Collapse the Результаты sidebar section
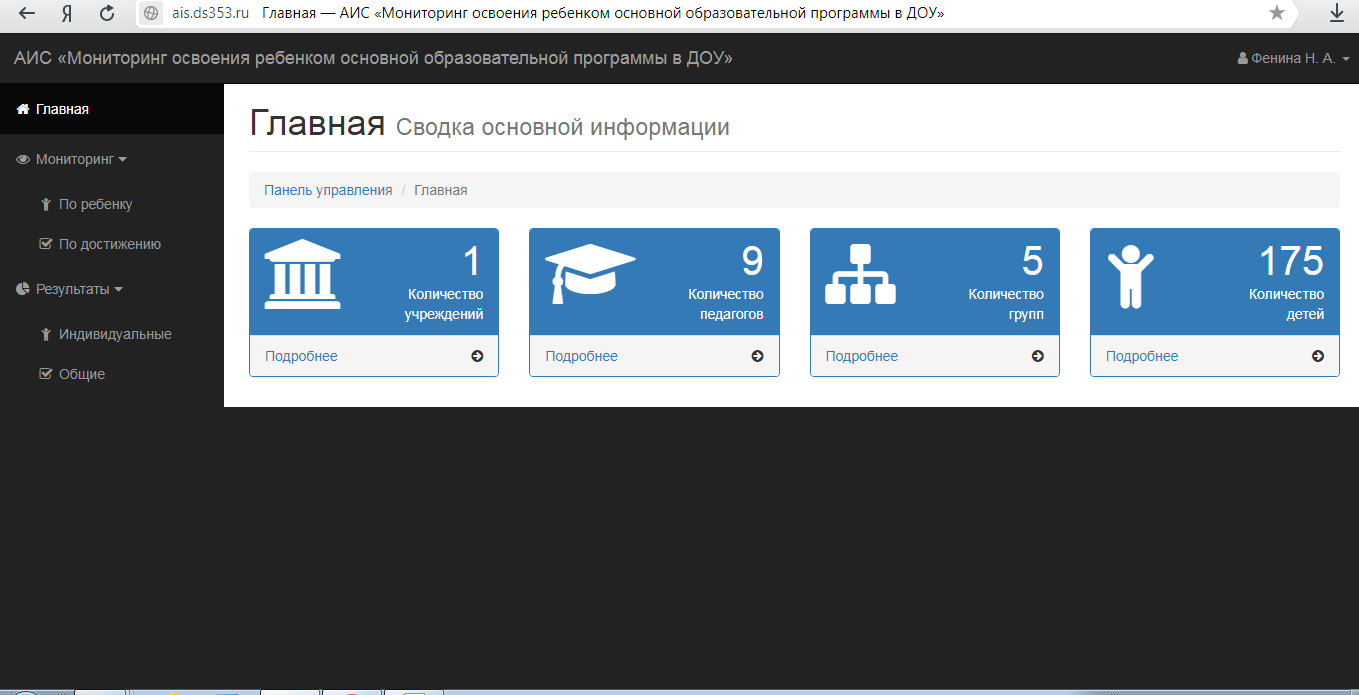 click(x=74, y=288)
